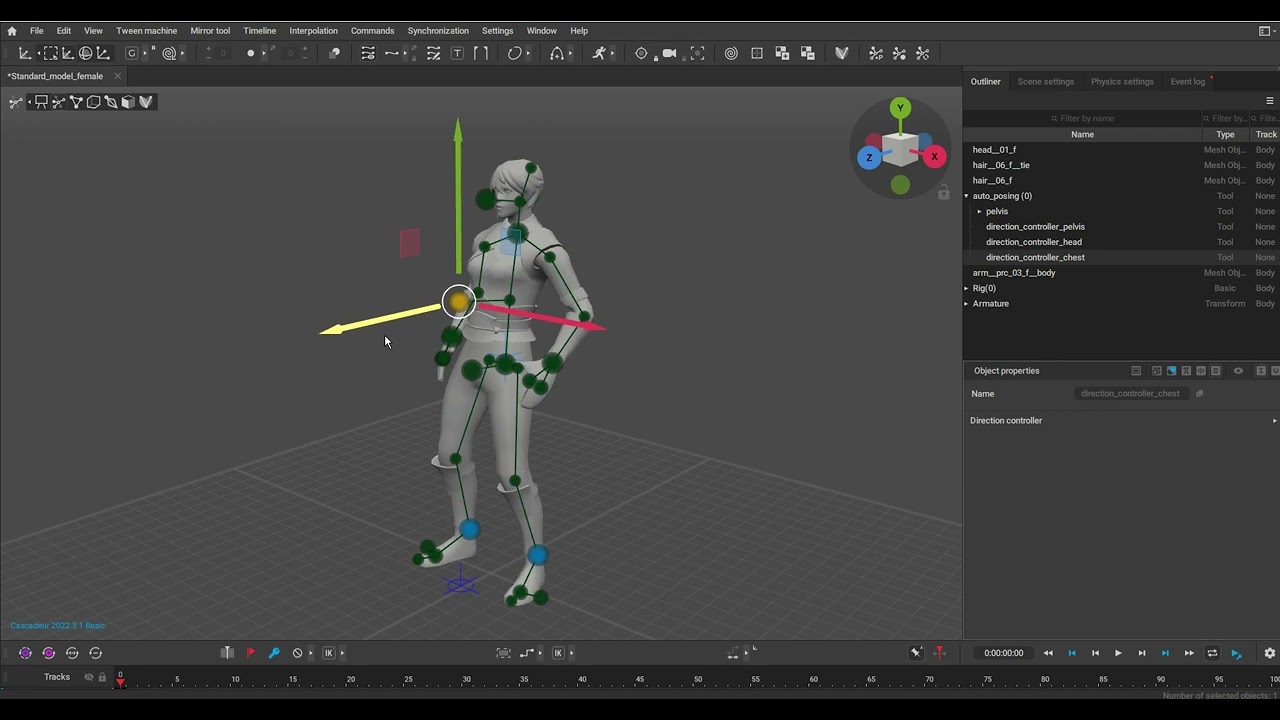Image resolution: width=1280 pixels, height=720 pixels.
Task: Click the red X axis on viewport gizmo
Action: pos(934,156)
